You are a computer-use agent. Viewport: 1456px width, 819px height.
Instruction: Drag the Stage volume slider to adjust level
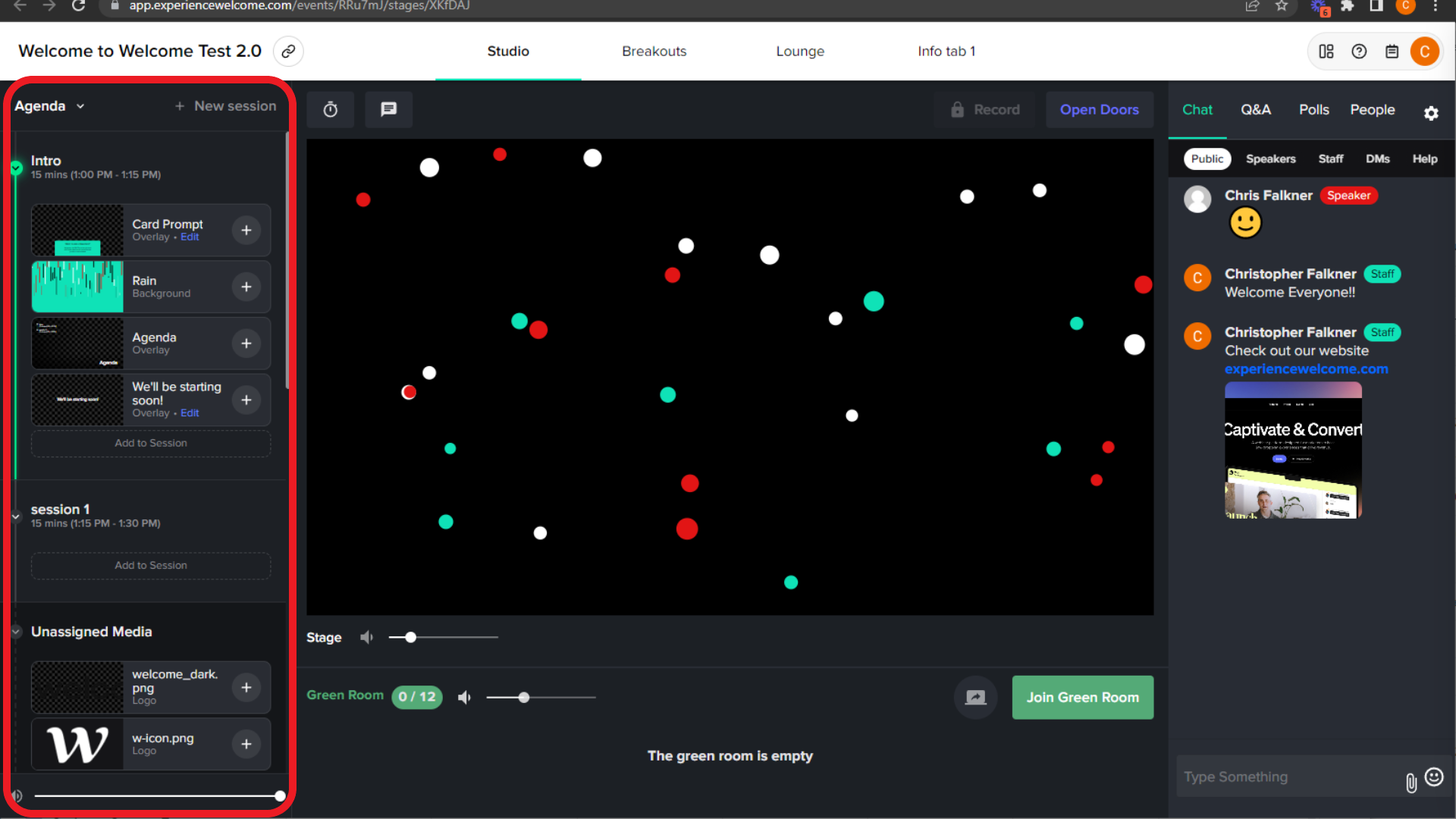pyautogui.click(x=410, y=637)
